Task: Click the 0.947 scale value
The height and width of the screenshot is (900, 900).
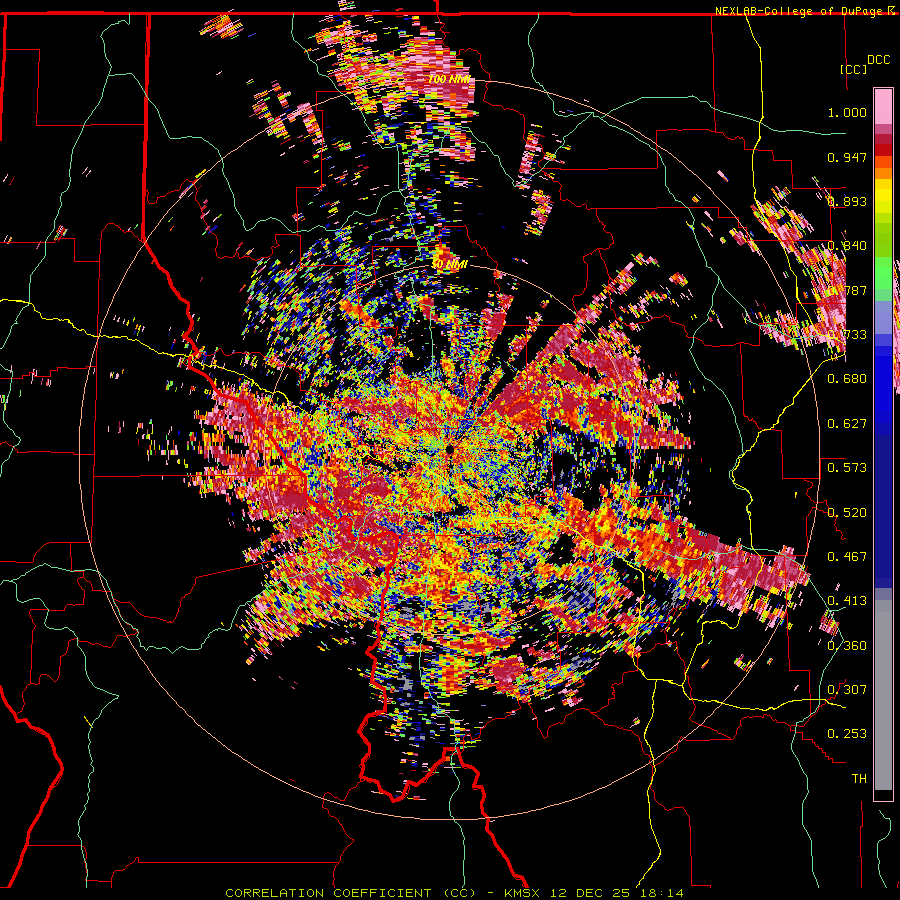Action: tap(847, 157)
